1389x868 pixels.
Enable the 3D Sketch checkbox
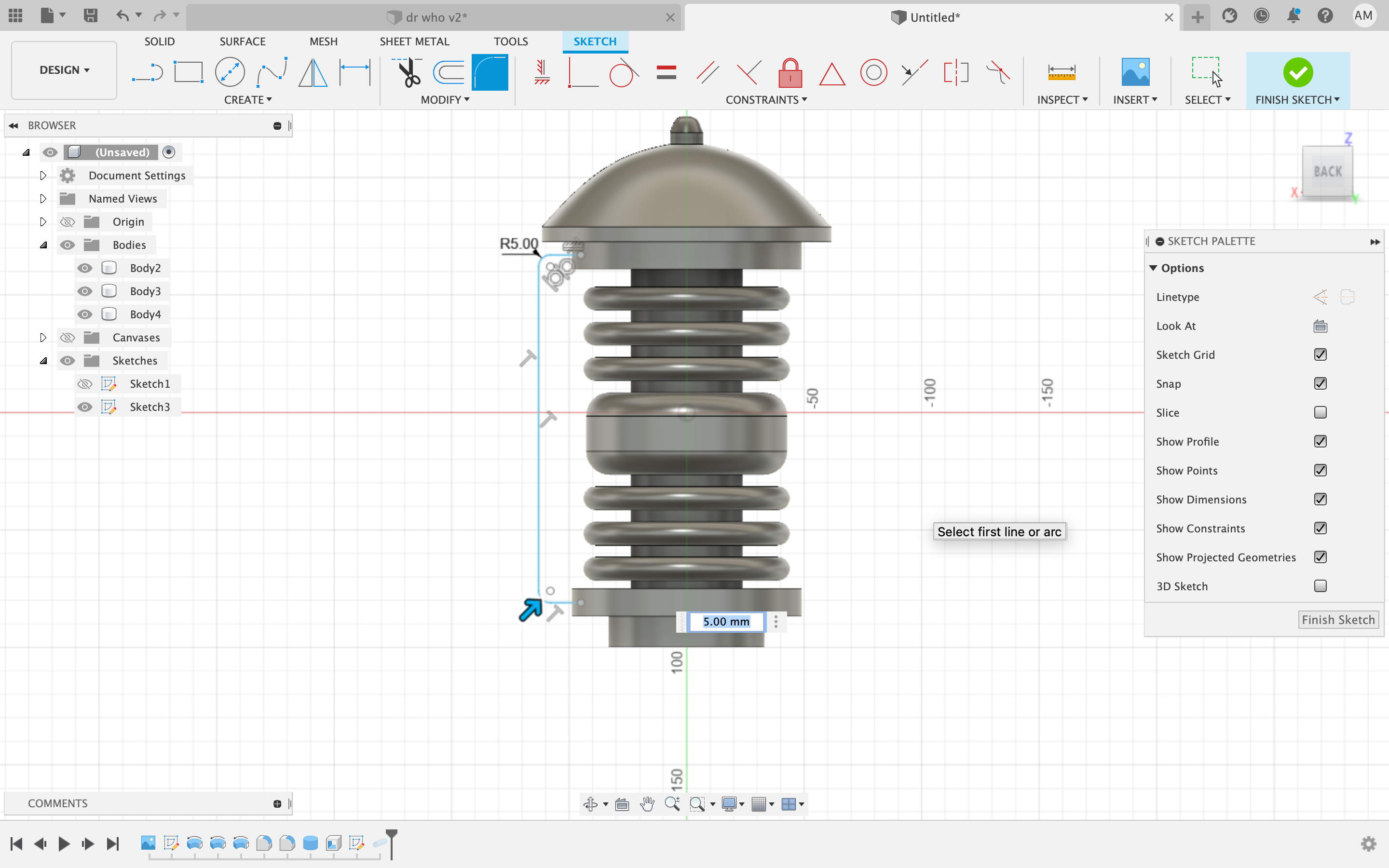tap(1320, 586)
